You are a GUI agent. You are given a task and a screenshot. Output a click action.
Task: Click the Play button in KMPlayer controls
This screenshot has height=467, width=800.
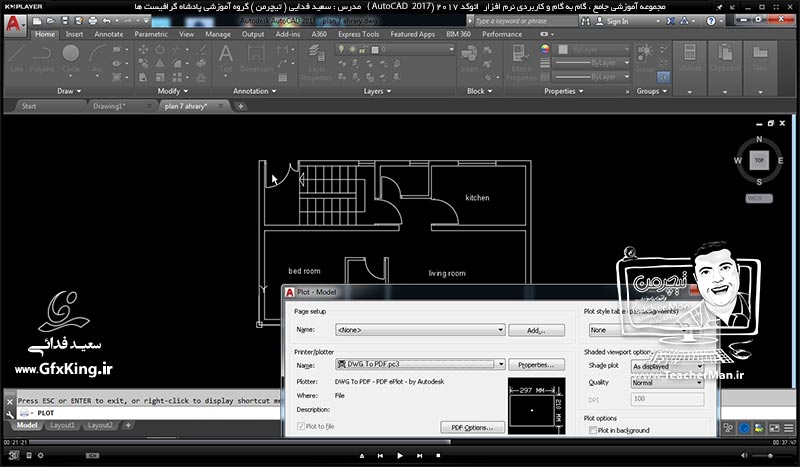click(x=399, y=455)
